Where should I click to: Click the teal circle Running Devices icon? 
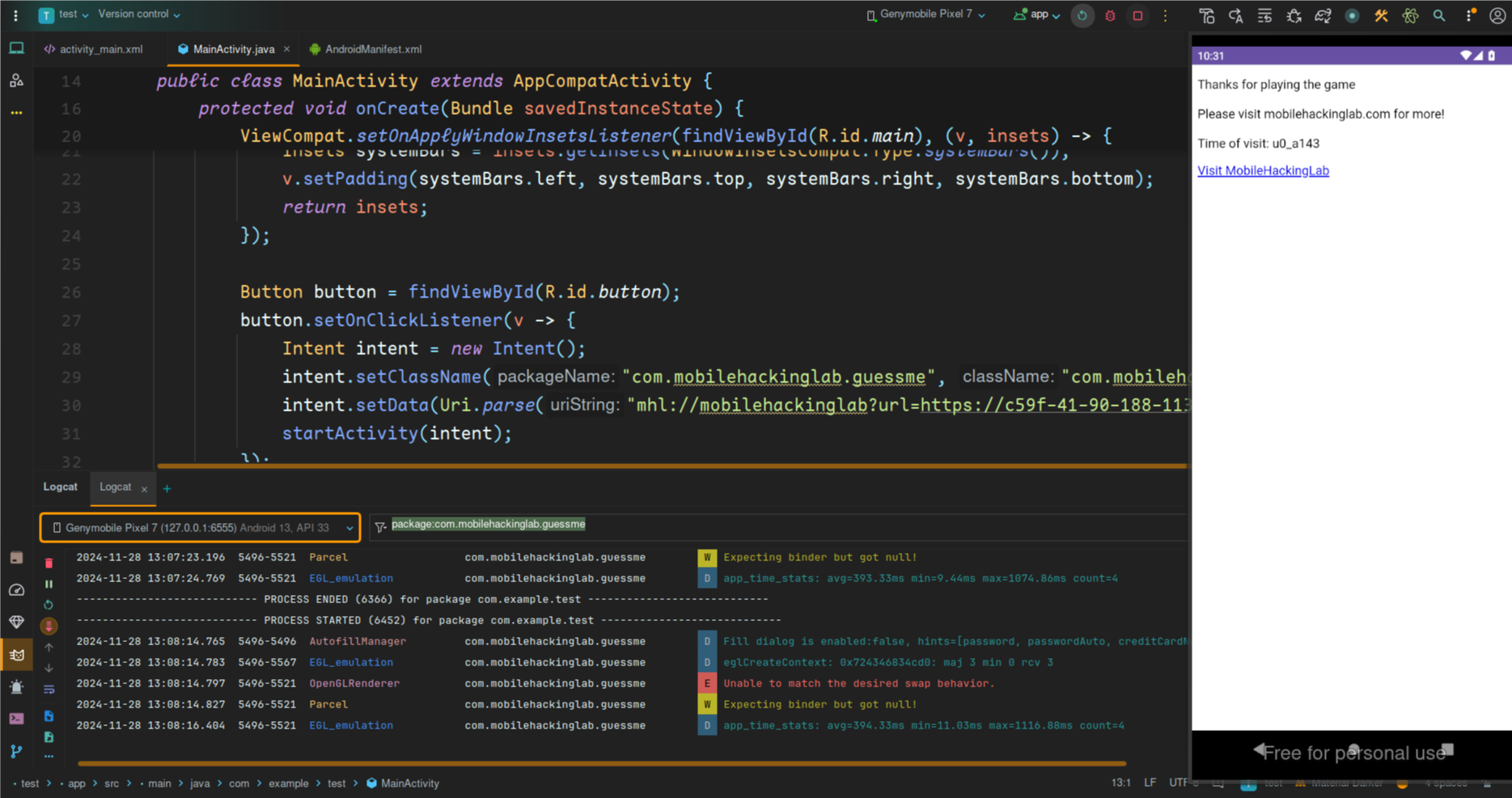coord(1352,15)
